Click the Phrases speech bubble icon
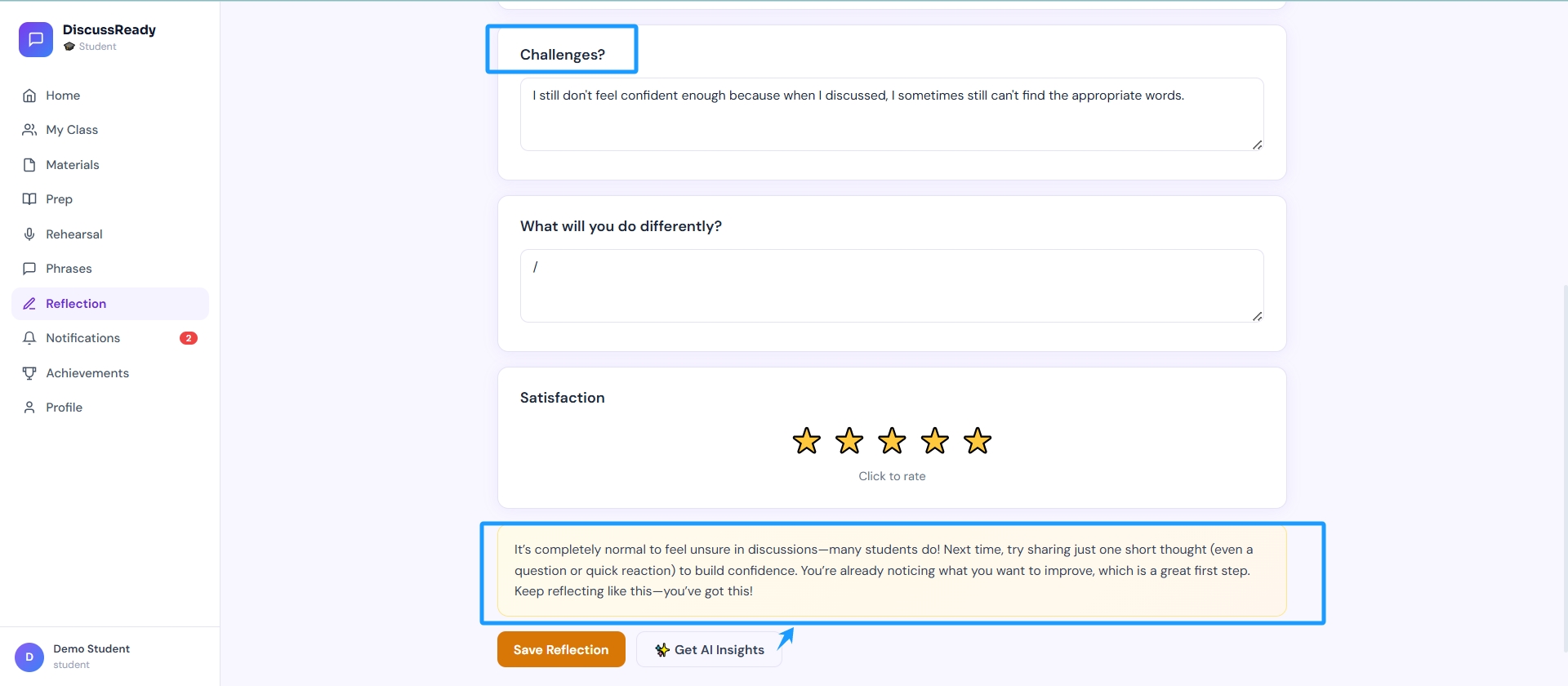Image resolution: width=1568 pixels, height=686 pixels. [x=29, y=269]
